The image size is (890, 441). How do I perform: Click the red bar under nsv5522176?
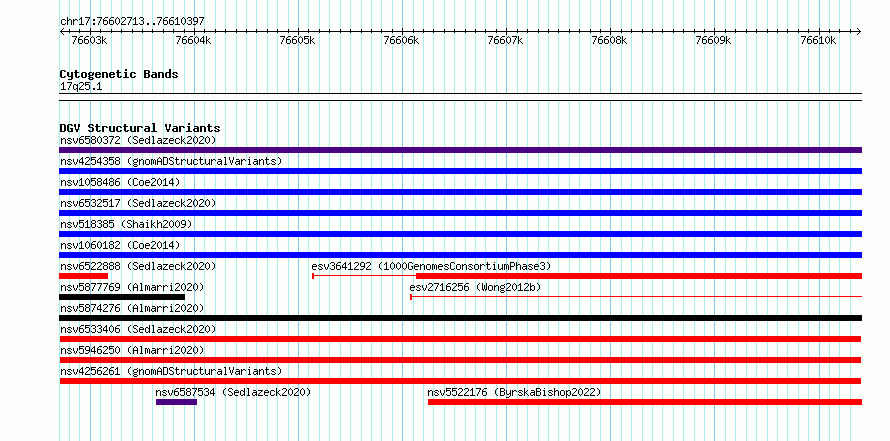tap(645, 402)
